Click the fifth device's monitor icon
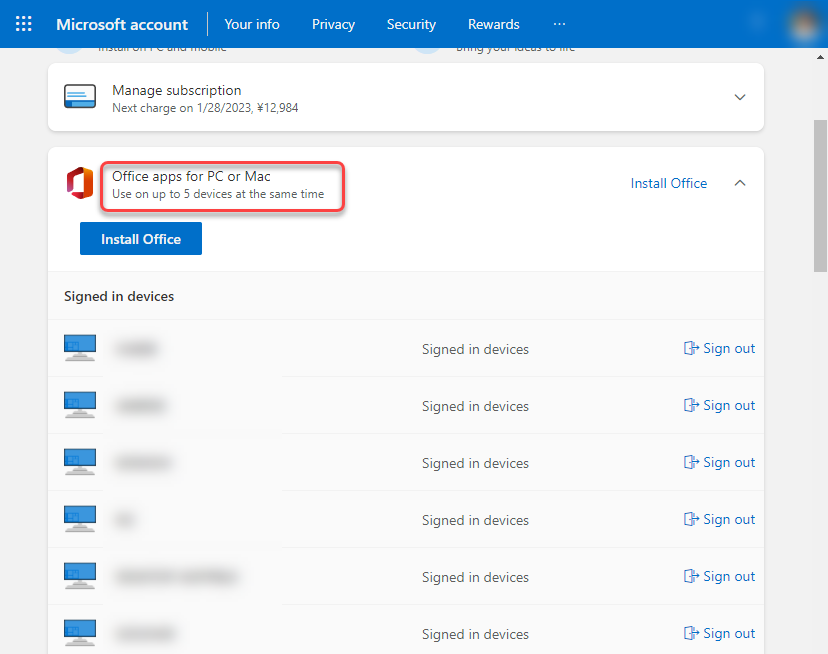Viewport: 828px width, 654px height. click(80, 576)
